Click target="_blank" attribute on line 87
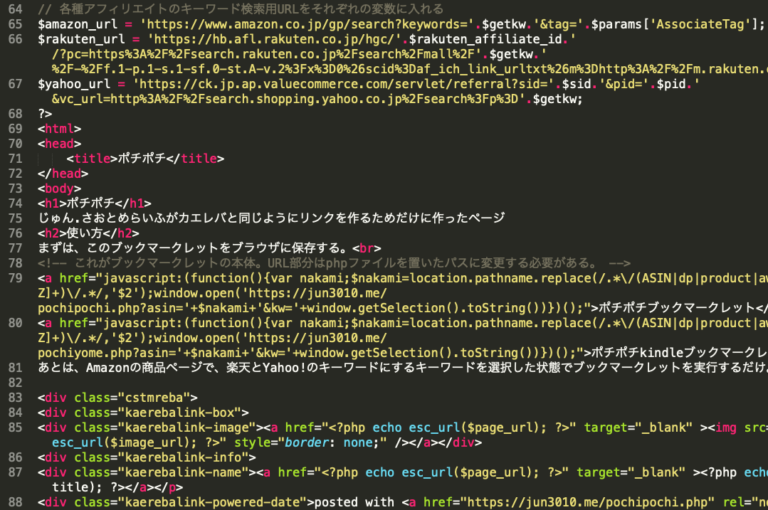 631,472
